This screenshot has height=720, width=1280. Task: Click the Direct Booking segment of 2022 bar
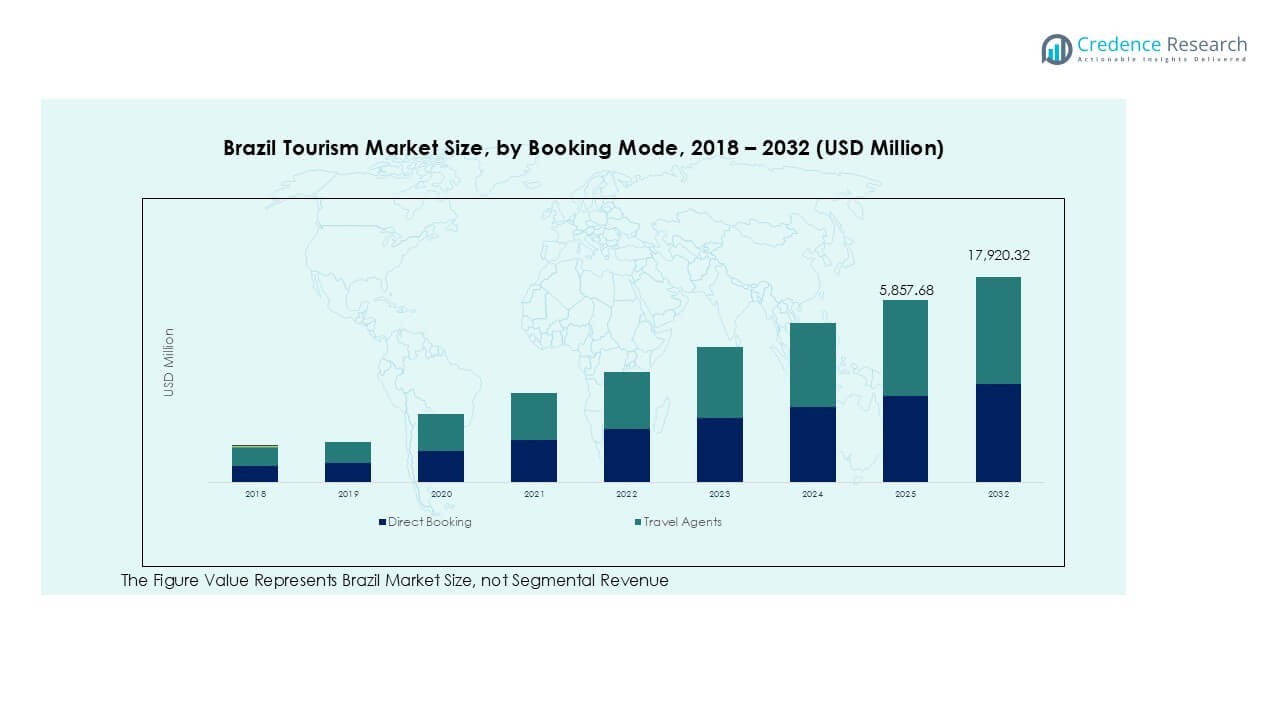pos(626,455)
